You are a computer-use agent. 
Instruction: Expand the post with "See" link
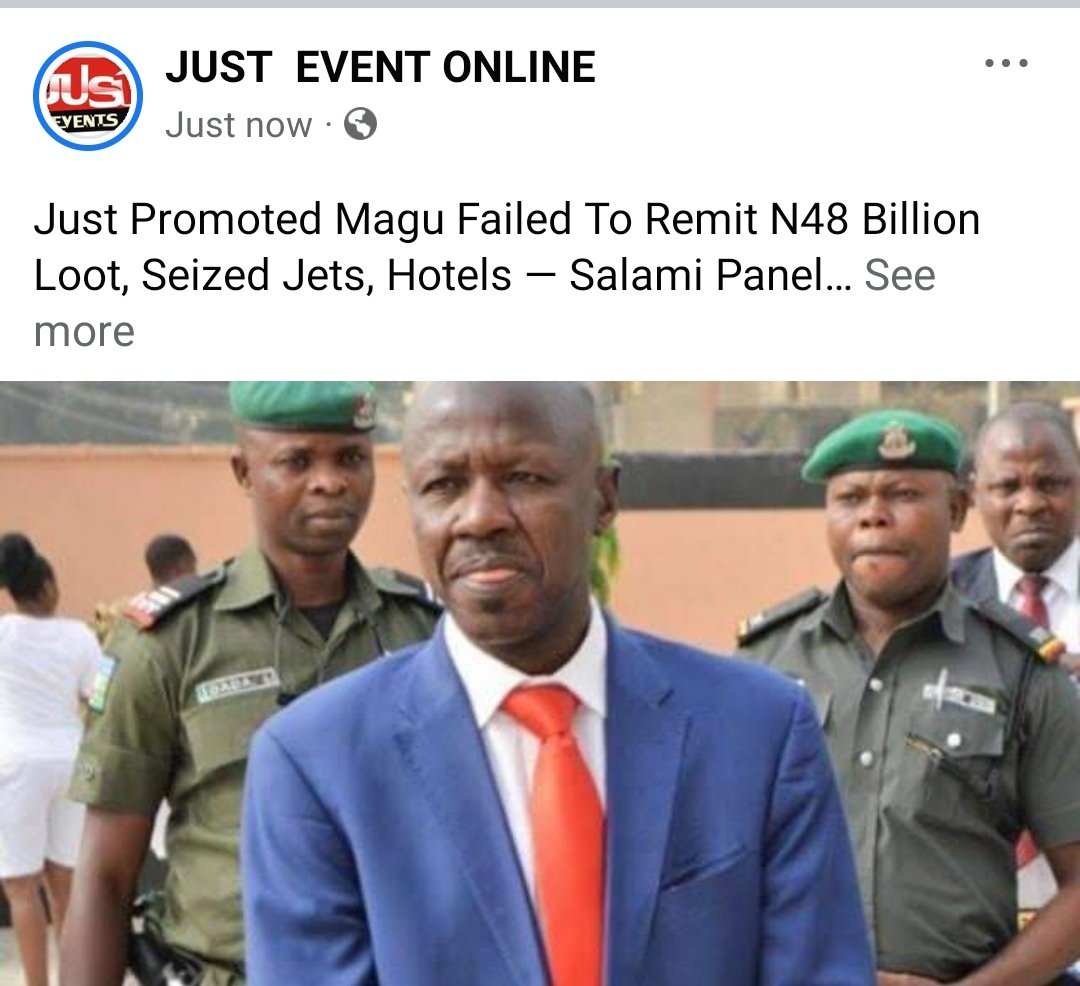(900, 275)
